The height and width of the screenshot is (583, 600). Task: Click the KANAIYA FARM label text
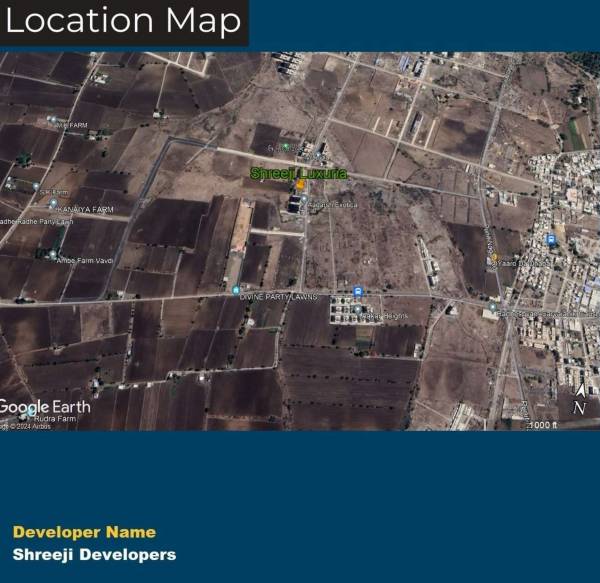coord(87,210)
